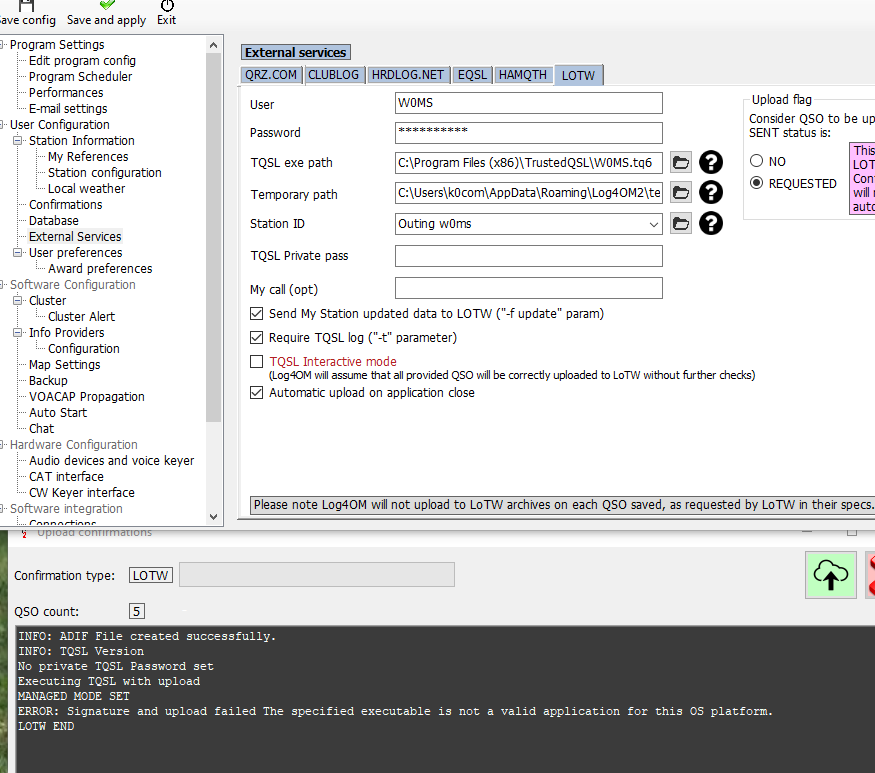Image resolution: width=875 pixels, height=773 pixels.
Task: Open E-mail settings
Action: click(x=68, y=109)
